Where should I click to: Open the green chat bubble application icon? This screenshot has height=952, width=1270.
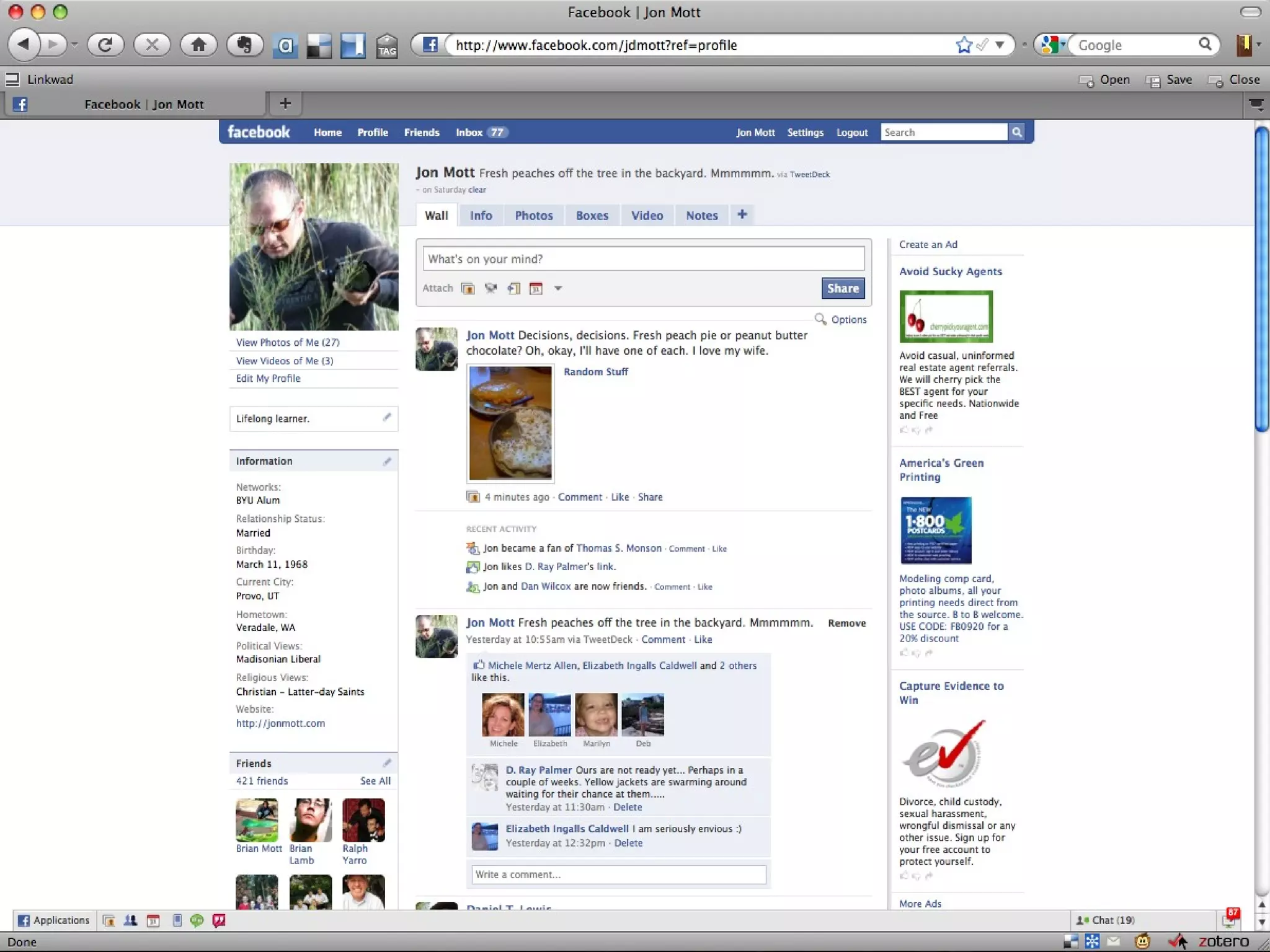pos(197,920)
